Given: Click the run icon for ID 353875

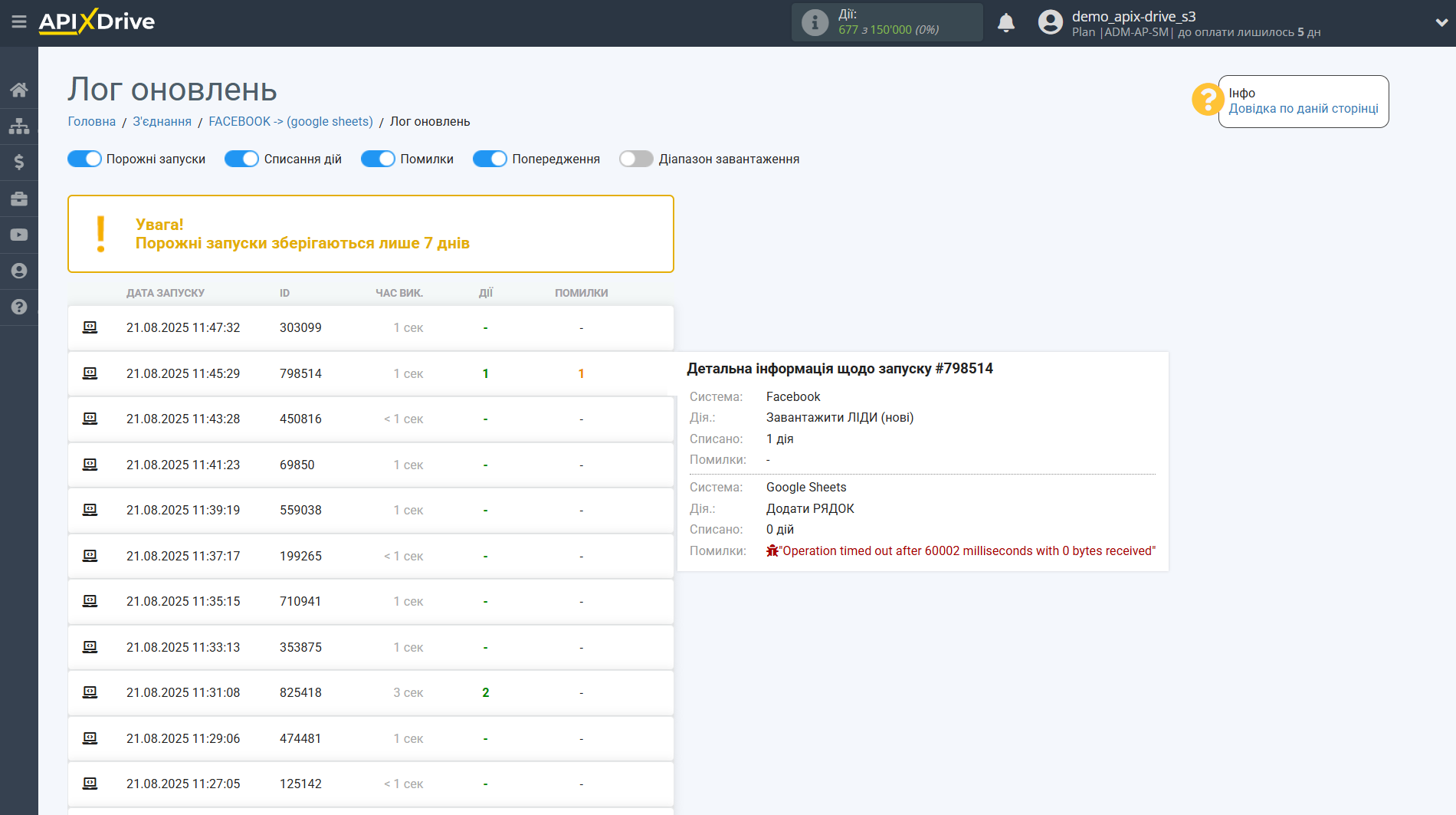Looking at the screenshot, I should click(x=90, y=647).
